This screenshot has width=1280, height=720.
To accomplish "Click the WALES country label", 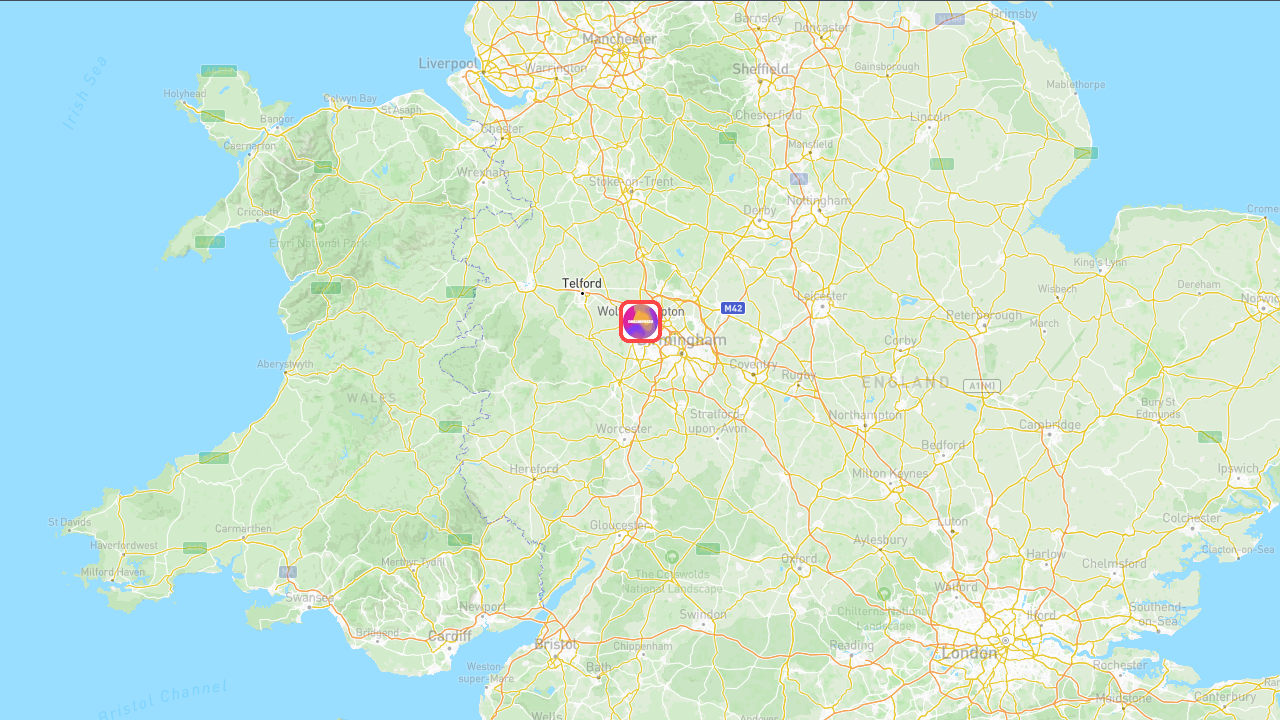I will pyautogui.click(x=372, y=398).
